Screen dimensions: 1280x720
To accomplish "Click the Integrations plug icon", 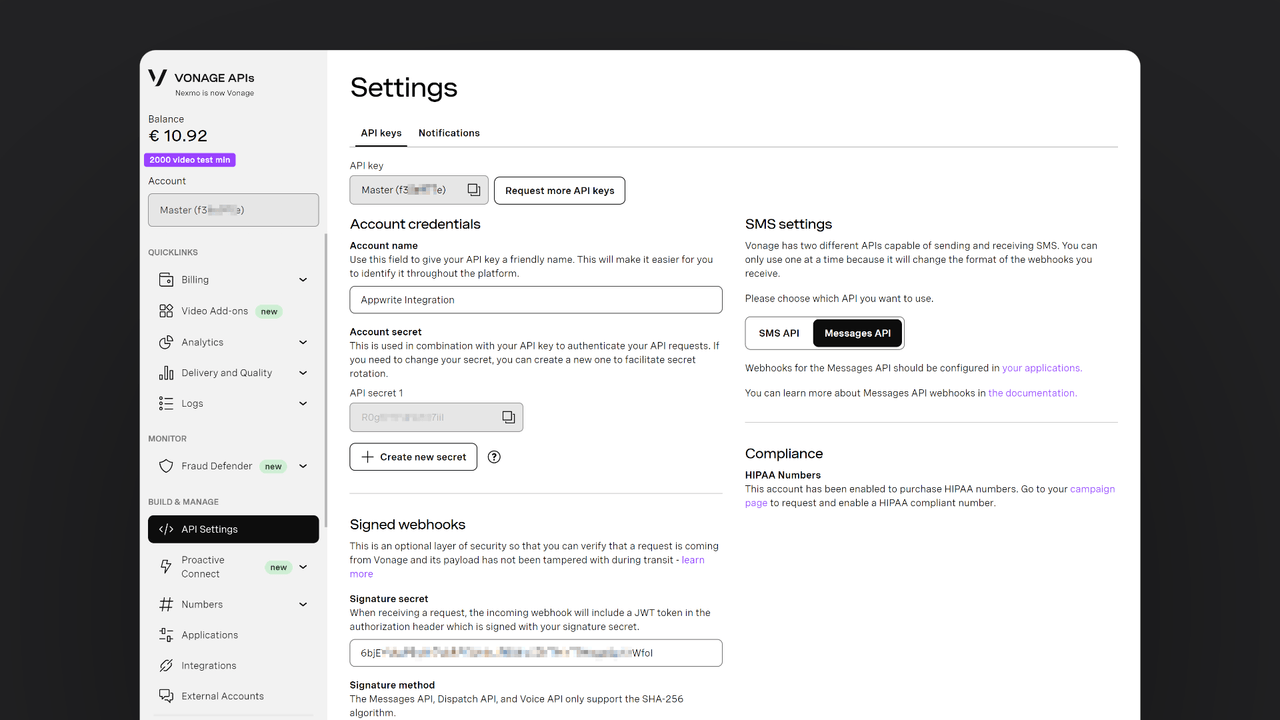I will (166, 666).
